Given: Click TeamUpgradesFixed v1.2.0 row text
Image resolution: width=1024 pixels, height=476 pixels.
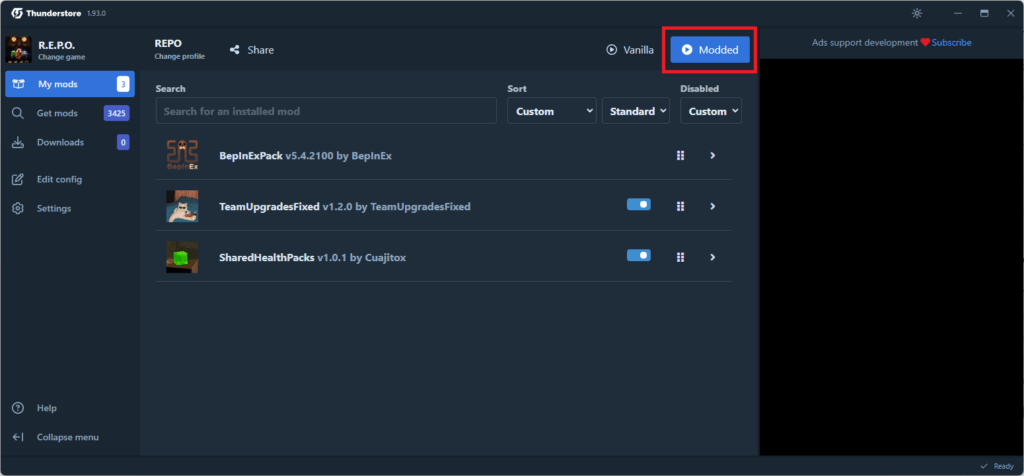Looking at the screenshot, I should pyautogui.click(x=345, y=206).
